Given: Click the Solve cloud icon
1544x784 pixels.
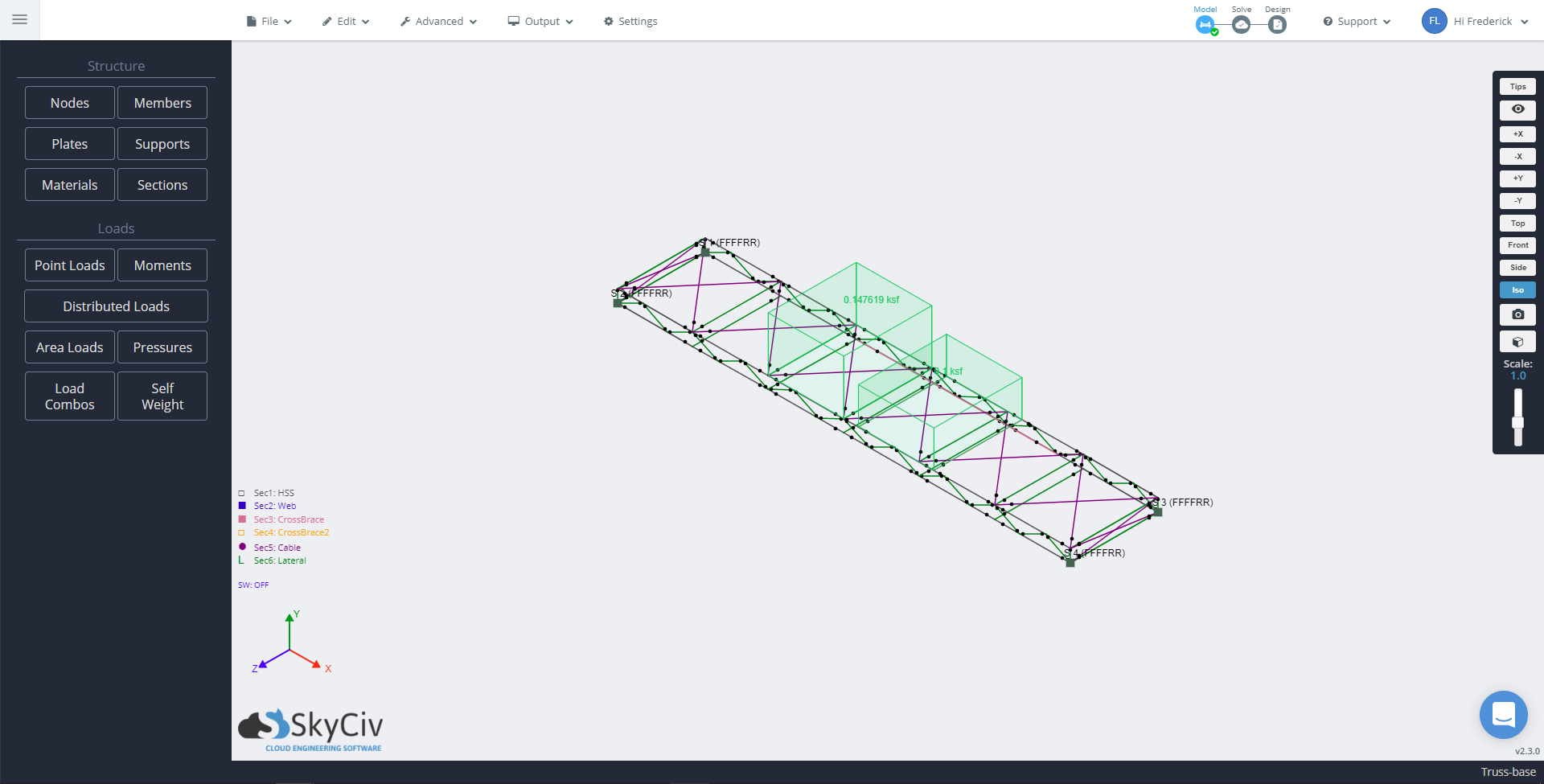Looking at the screenshot, I should click(1242, 24).
